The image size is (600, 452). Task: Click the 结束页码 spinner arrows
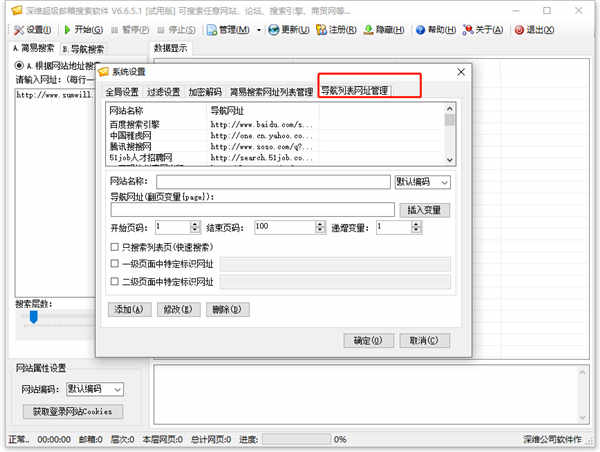(320, 227)
